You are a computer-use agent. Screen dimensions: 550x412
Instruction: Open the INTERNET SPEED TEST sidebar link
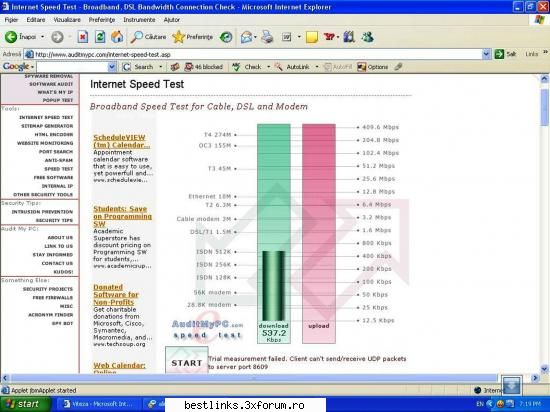[x=46, y=117]
